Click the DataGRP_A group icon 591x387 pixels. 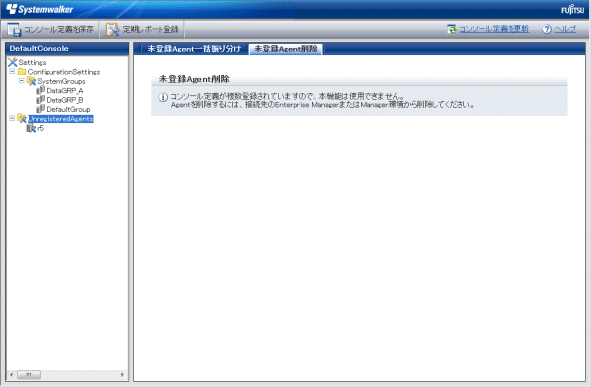point(40,90)
